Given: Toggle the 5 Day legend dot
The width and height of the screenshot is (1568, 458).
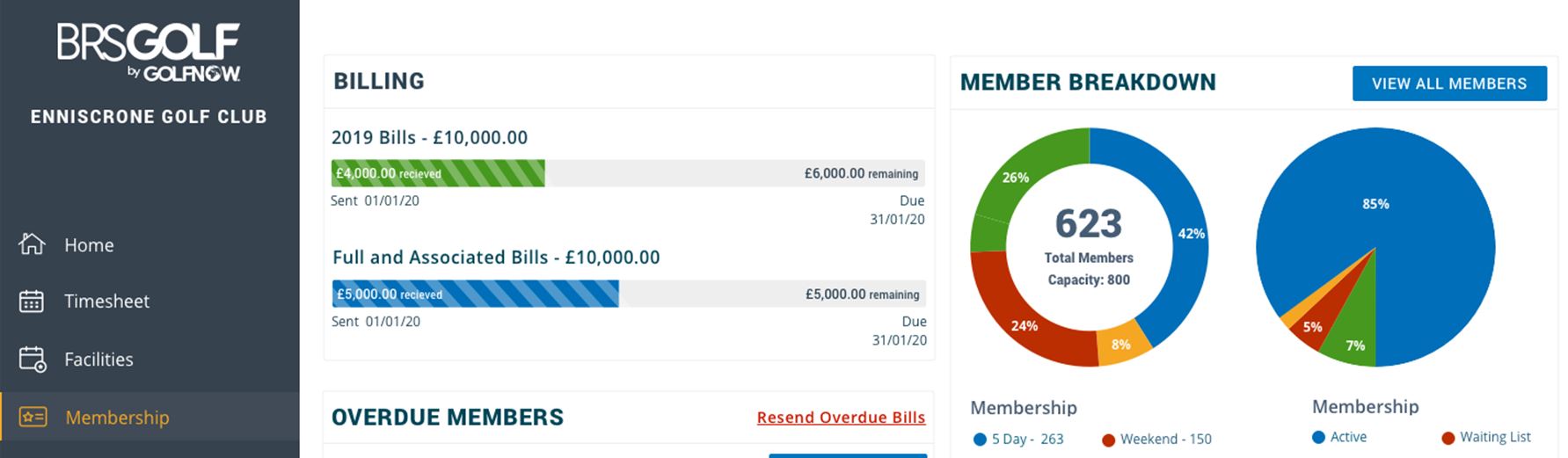Looking at the screenshot, I should click(980, 440).
